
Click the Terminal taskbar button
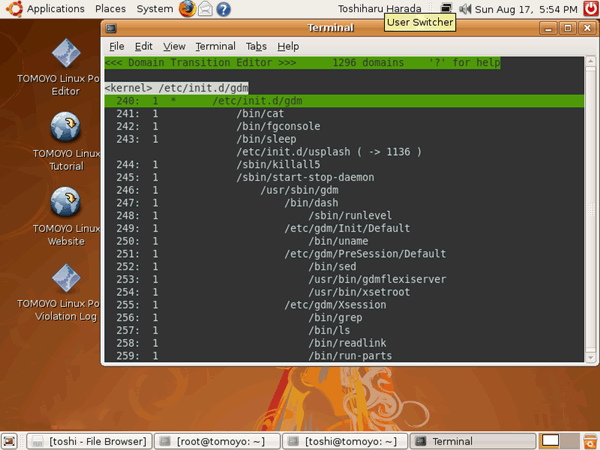coord(473,441)
